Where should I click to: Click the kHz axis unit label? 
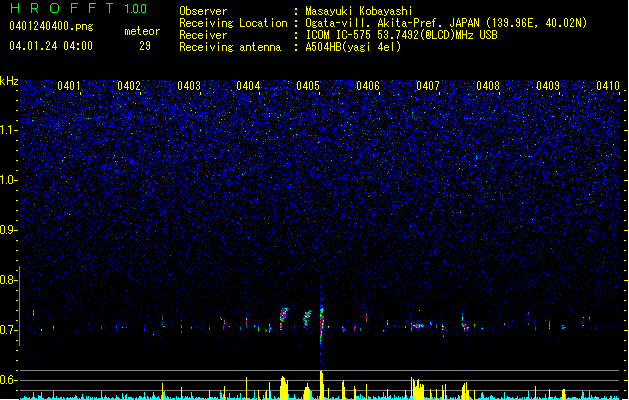click(x=9, y=81)
